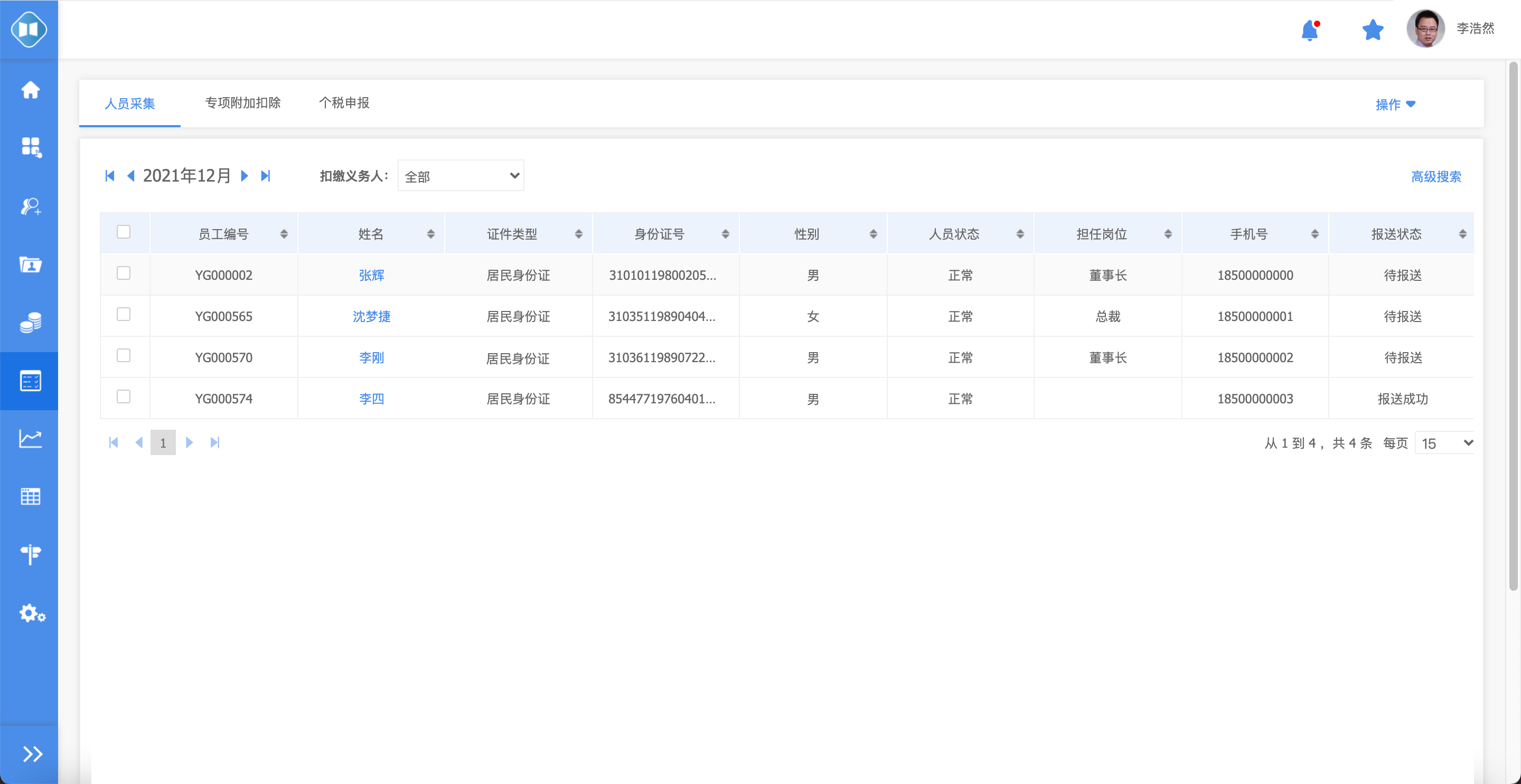Check the select-all header checkbox
Screen dimensions: 1521x784
click(x=124, y=232)
